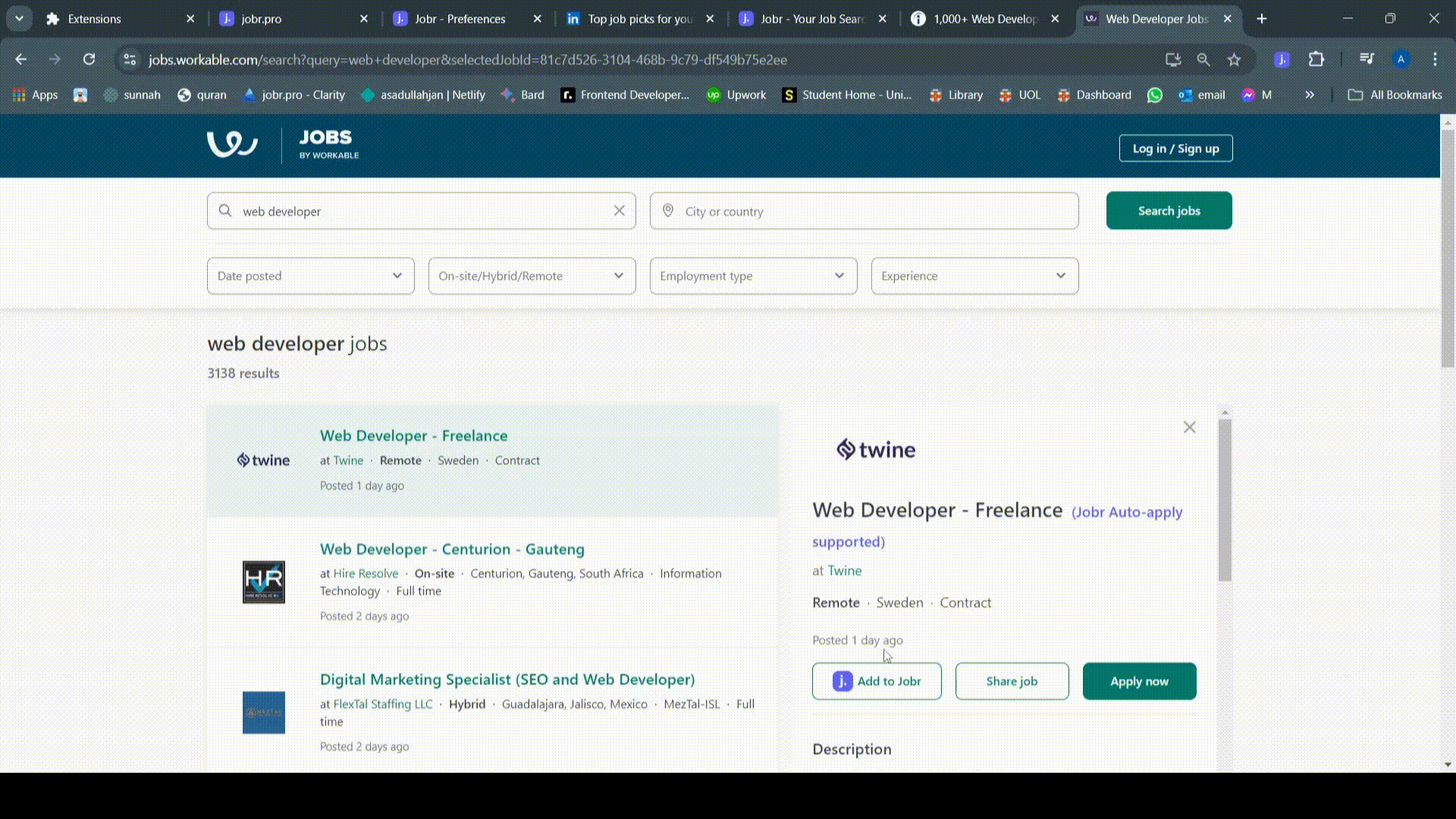Close the Top job picks LinkedIn tab
Viewport: 1456px width, 819px height.
point(710,19)
